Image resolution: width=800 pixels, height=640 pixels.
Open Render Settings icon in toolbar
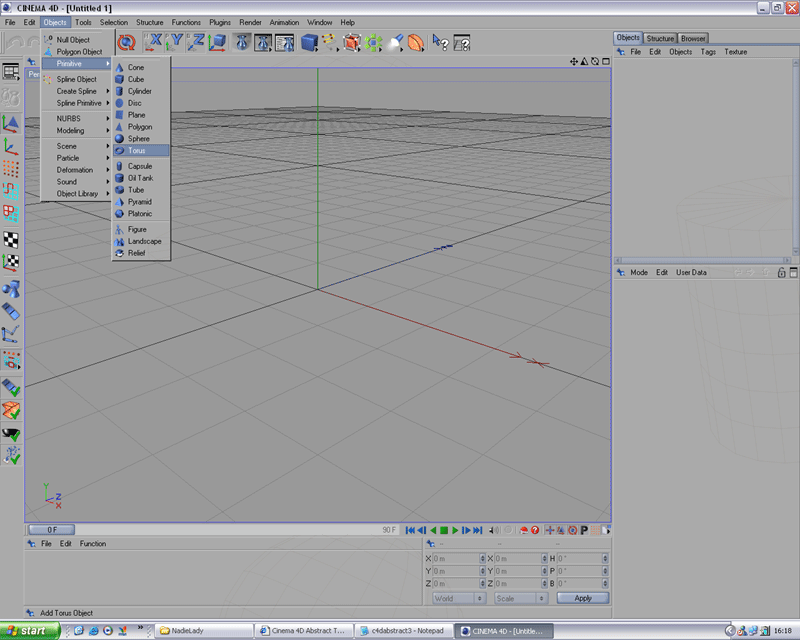285,42
